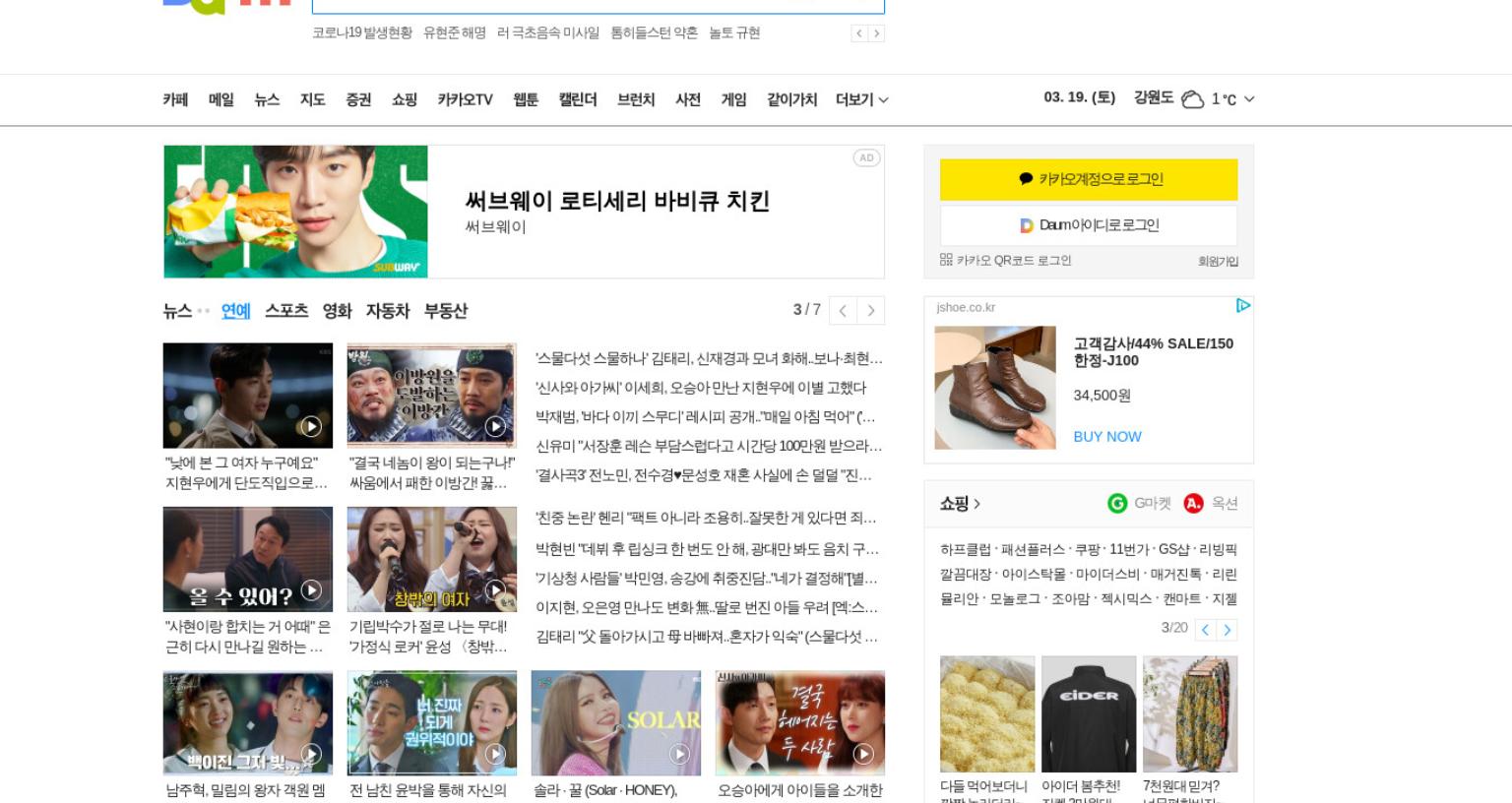Open 브런치 in the navigation bar
Viewport: 1512px width, 803px height.
(x=636, y=99)
